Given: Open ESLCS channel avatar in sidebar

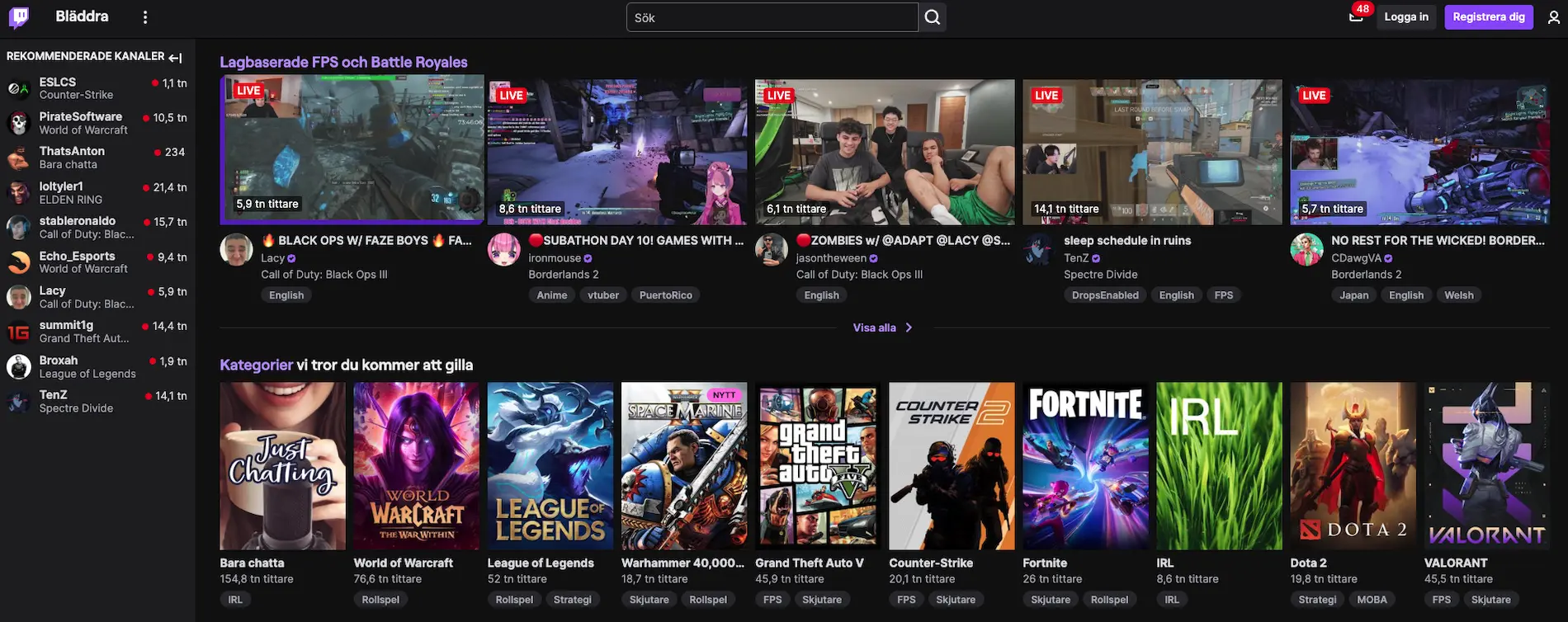Looking at the screenshot, I should tap(18, 88).
